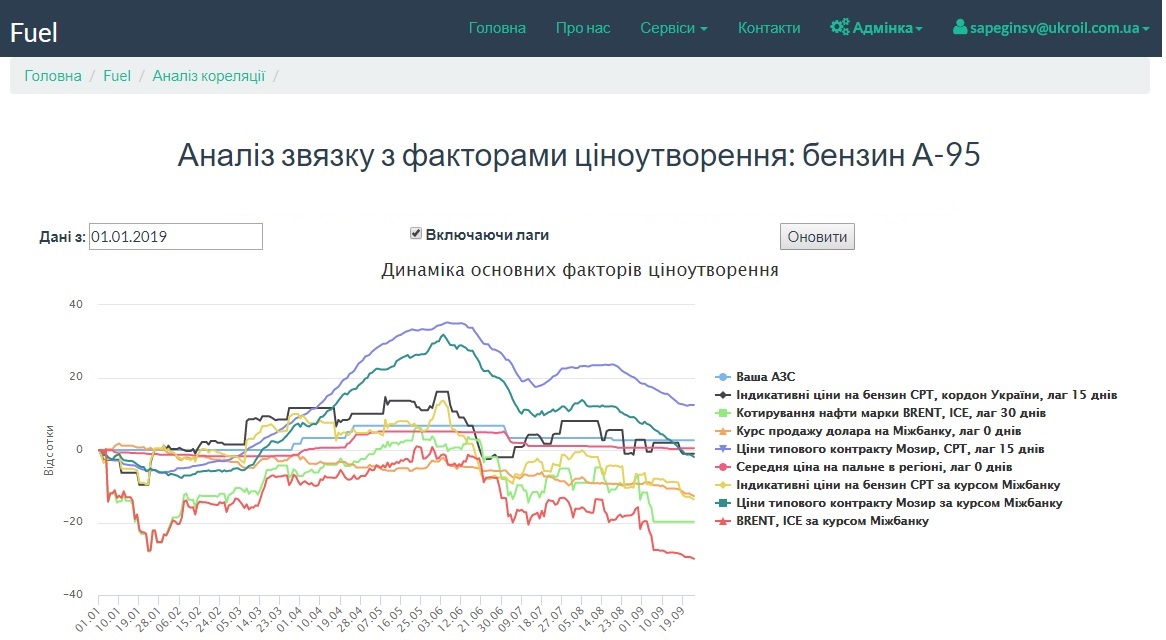Click the Оновити button

[817, 236]
